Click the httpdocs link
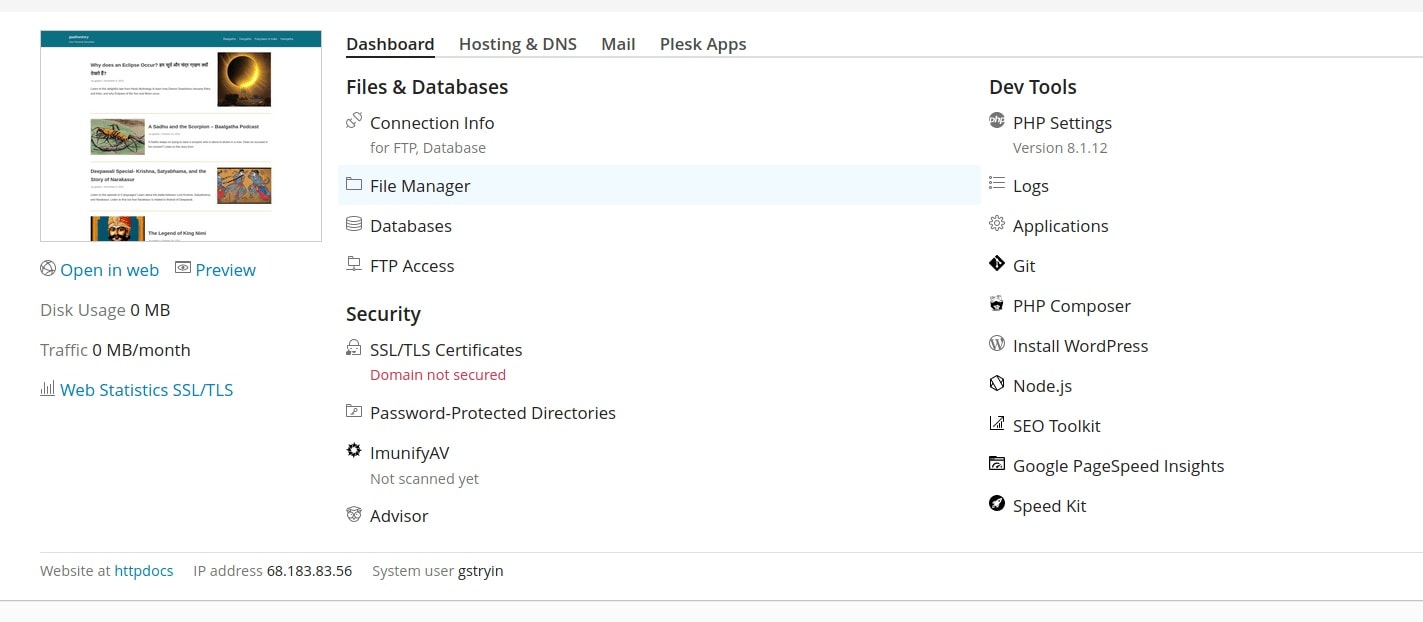The width and height of the screenshot is (1423, 622). pyautogui.click(x=144, y=571)
